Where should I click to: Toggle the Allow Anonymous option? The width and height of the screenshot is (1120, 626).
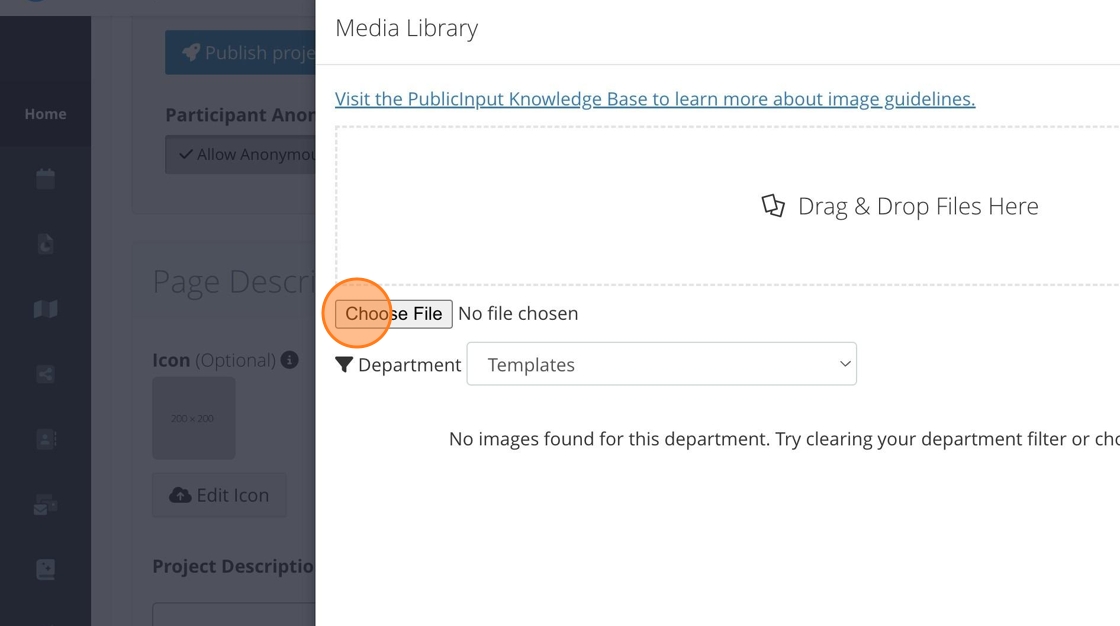coord(241,155)
